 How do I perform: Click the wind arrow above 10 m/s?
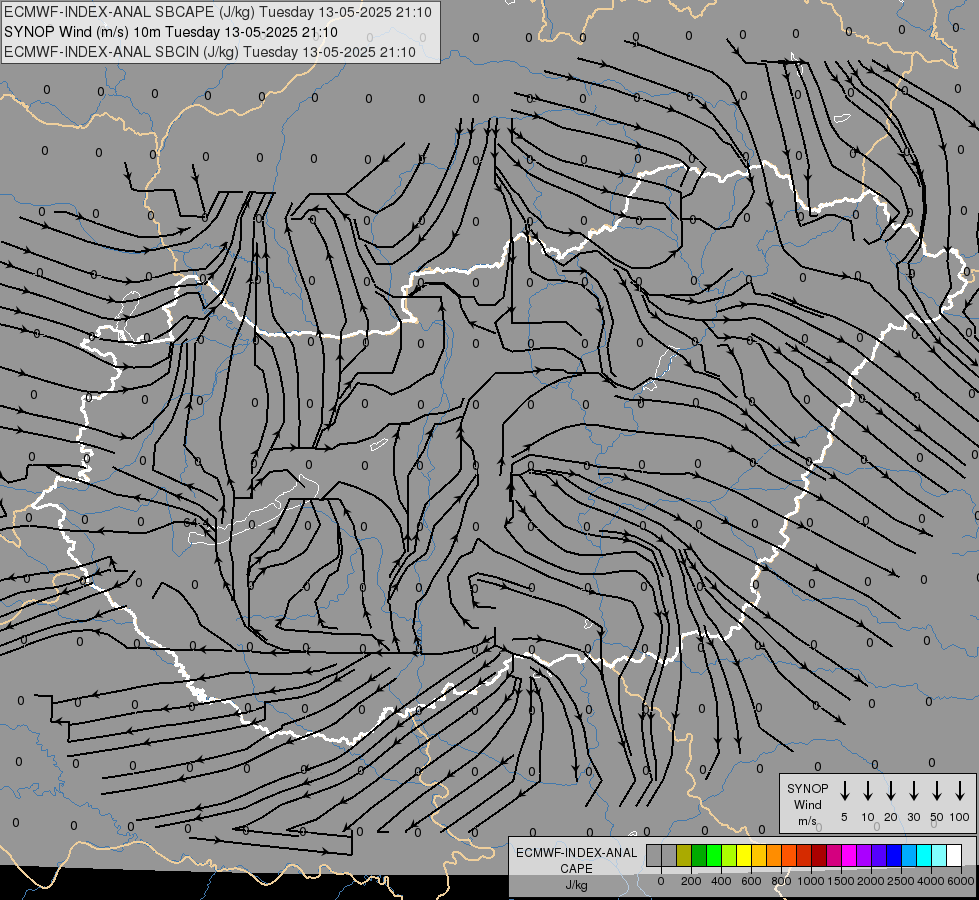pyautogui.click(x=868, y=791)
